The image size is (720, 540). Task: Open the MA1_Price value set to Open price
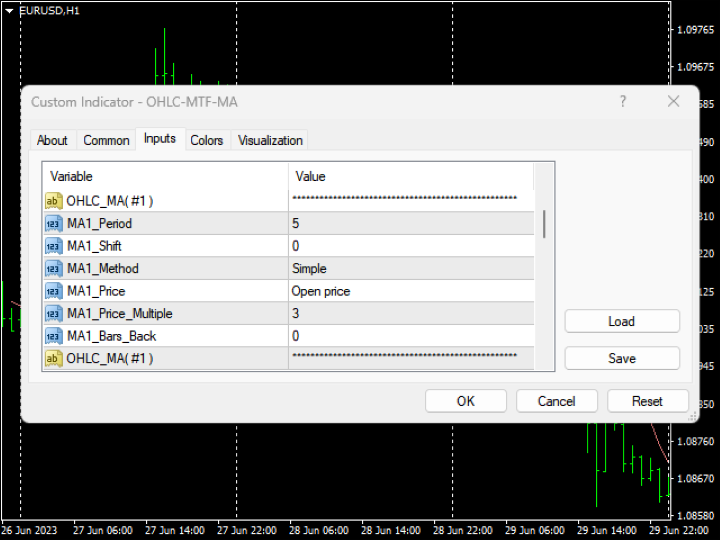coord(410,291)
